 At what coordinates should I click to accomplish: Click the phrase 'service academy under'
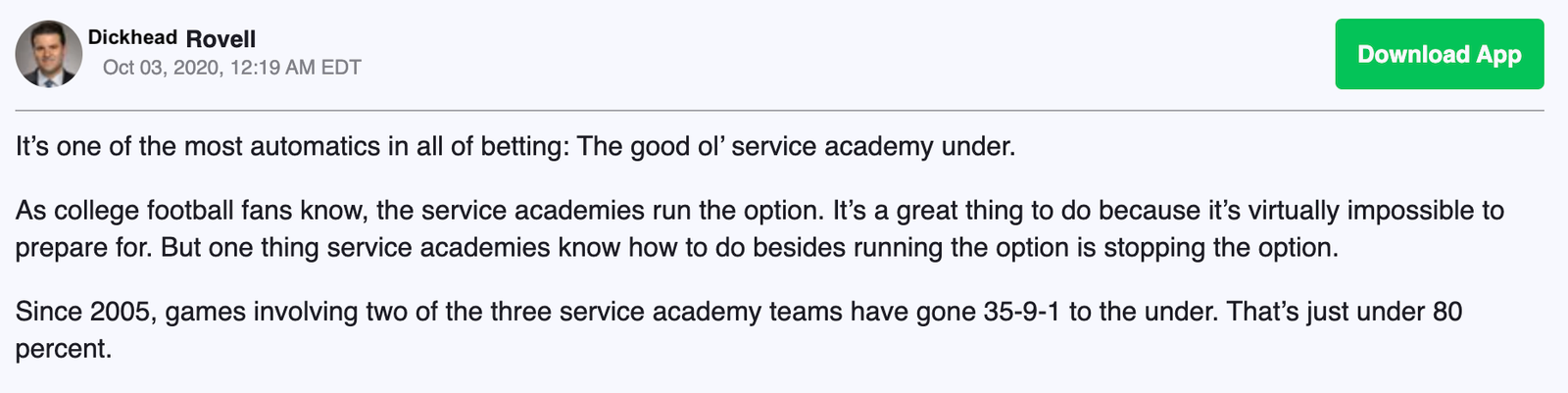873,147
